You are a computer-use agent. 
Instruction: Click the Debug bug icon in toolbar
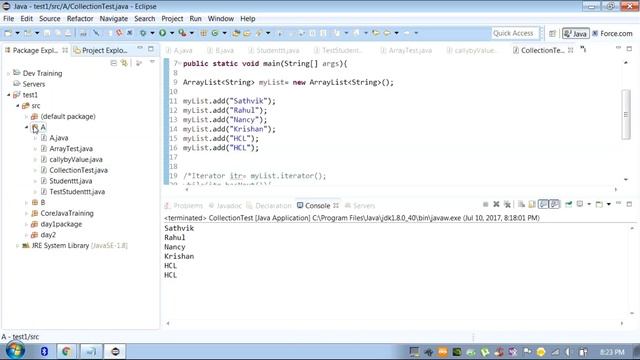coord(143,33)
